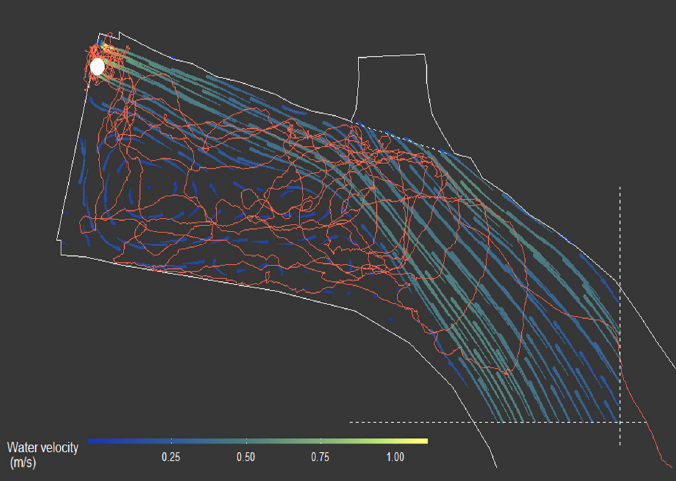Click the short diagonal dashed line below the notch
Viewport: 676px width, 481px height.
[400, 136]
